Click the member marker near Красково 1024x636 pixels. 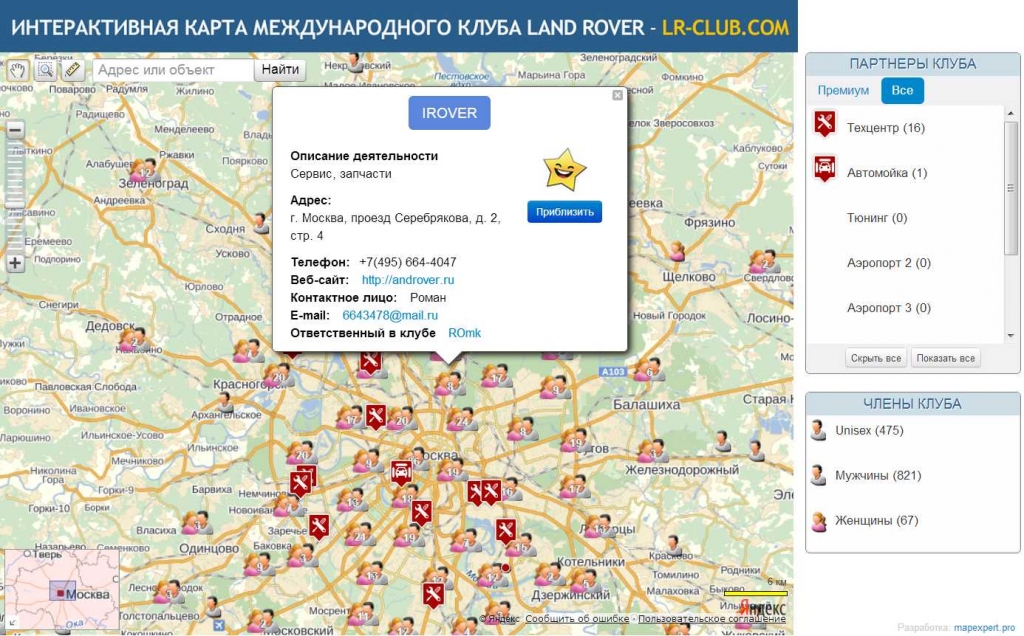pos(673,546)
